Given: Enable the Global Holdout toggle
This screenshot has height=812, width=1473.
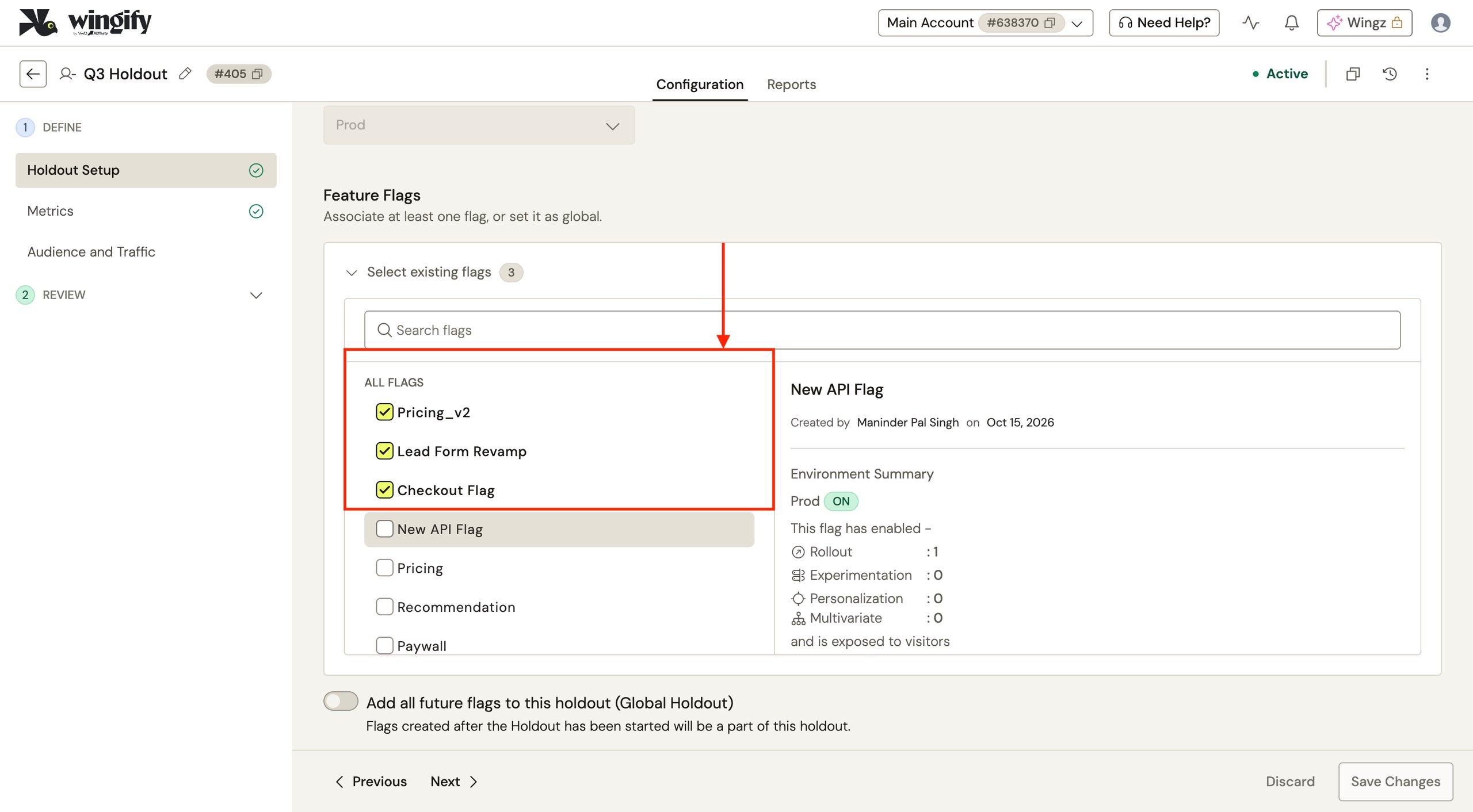Looking at the screenshot, I should 341,702.
